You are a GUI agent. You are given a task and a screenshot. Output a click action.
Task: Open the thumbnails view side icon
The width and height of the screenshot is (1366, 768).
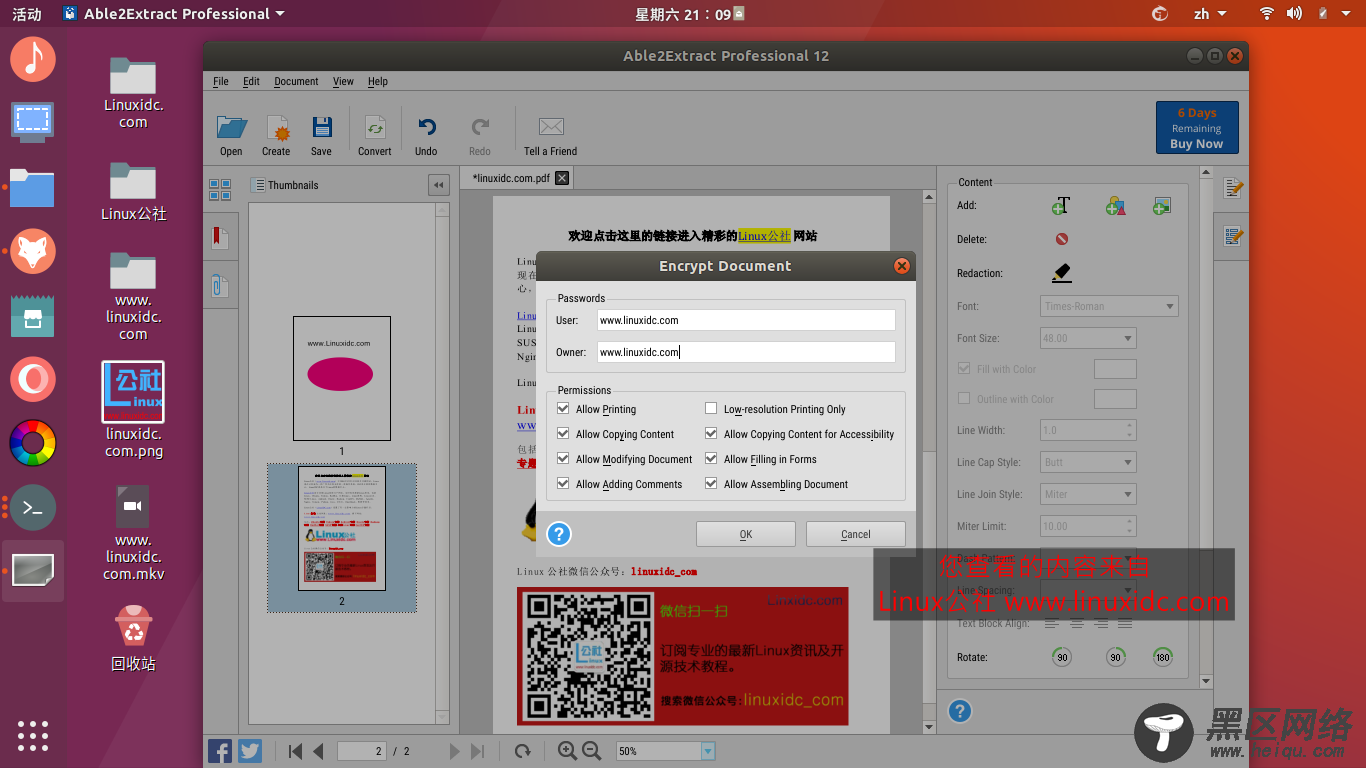tap(220, 189)
